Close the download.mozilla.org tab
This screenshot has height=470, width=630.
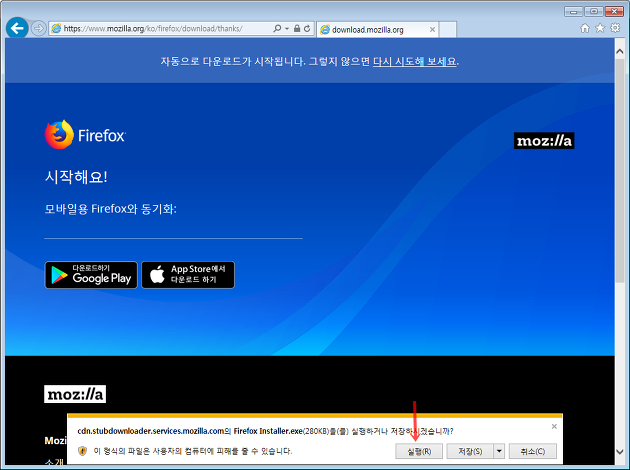[432, 29]
